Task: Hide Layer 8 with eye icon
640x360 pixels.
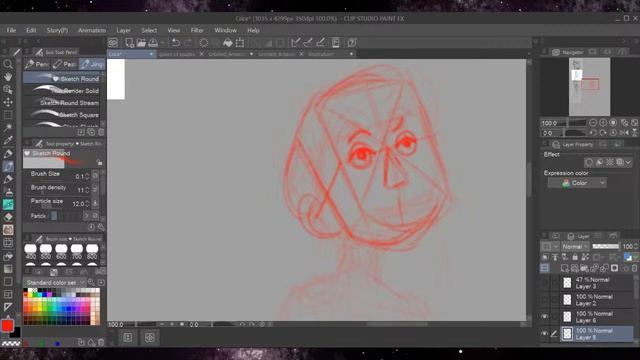Action: [544, 334]
